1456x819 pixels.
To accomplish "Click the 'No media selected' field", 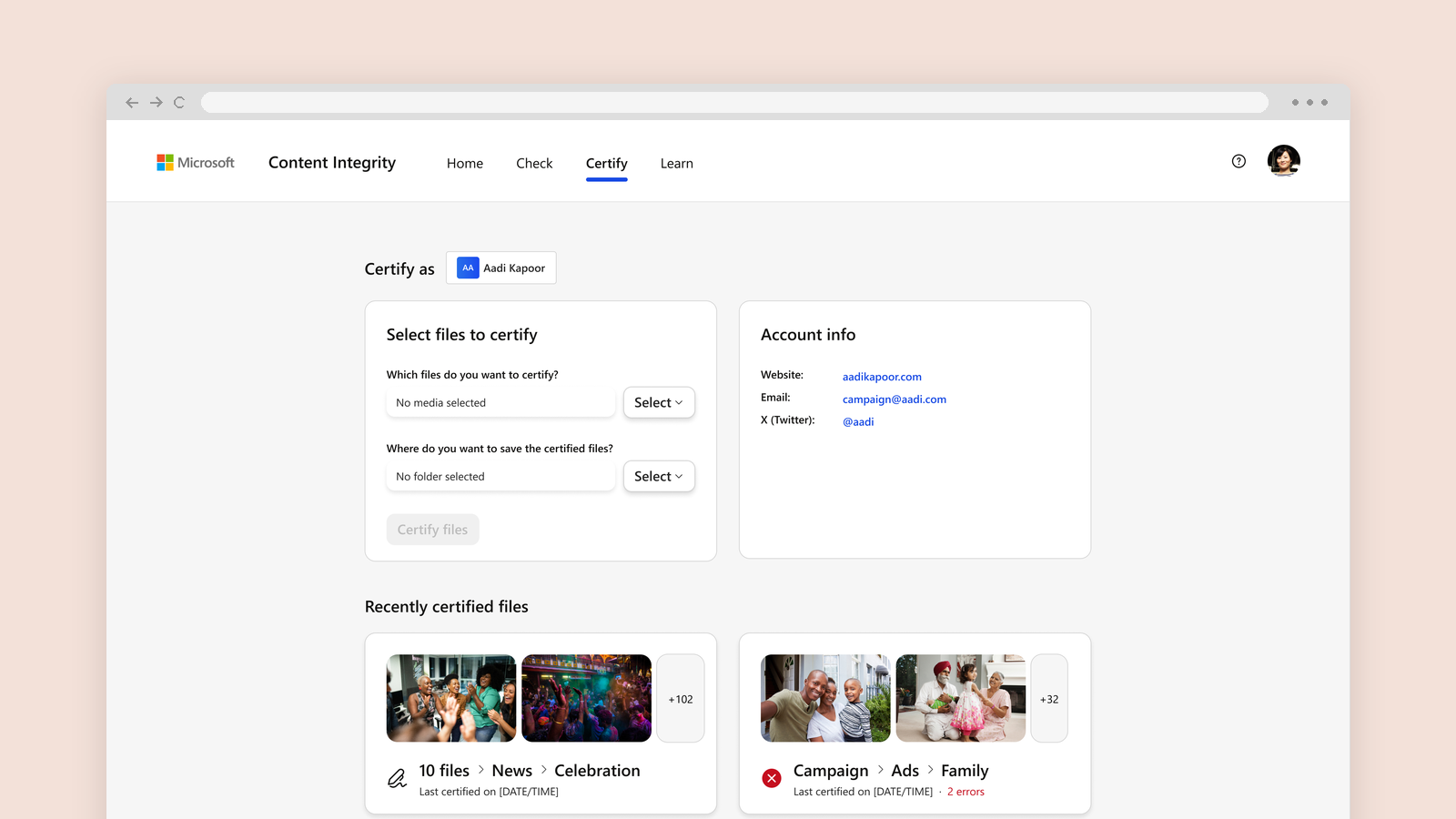I will click(x=501, y=402).
